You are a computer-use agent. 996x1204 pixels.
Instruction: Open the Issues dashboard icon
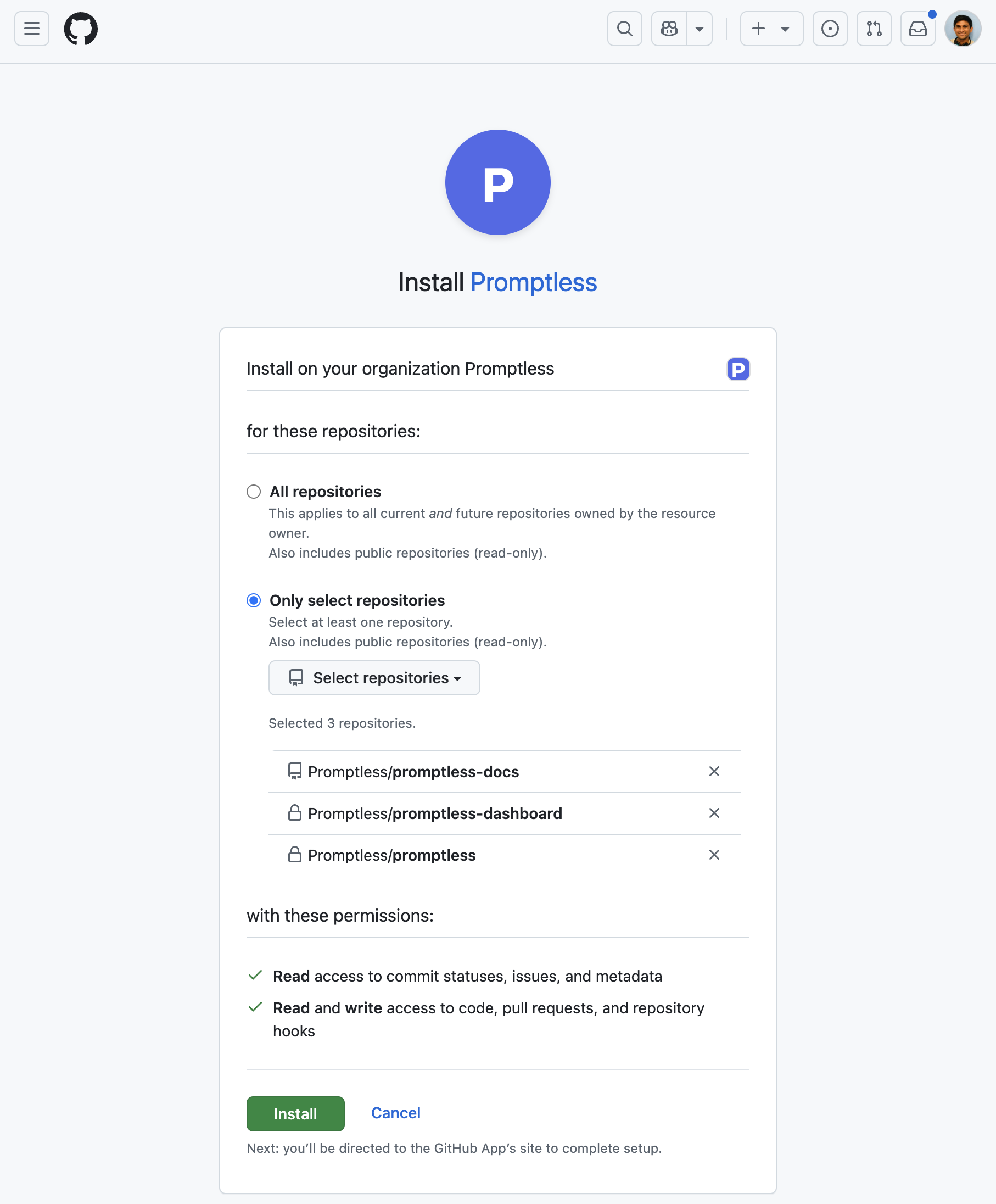click(x=830, y=29)
